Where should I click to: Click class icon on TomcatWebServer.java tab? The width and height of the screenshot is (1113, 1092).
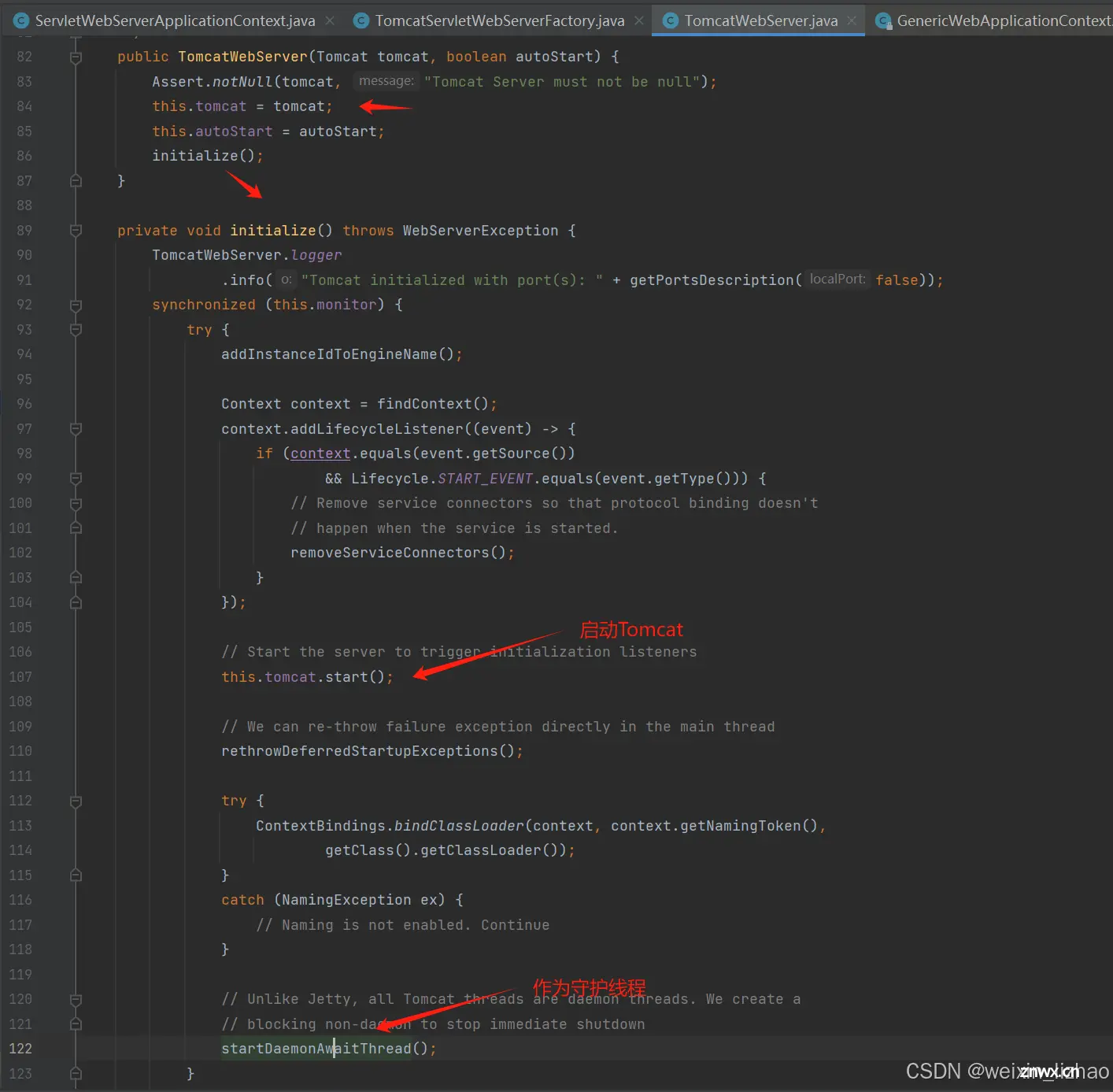coord(671,21)
